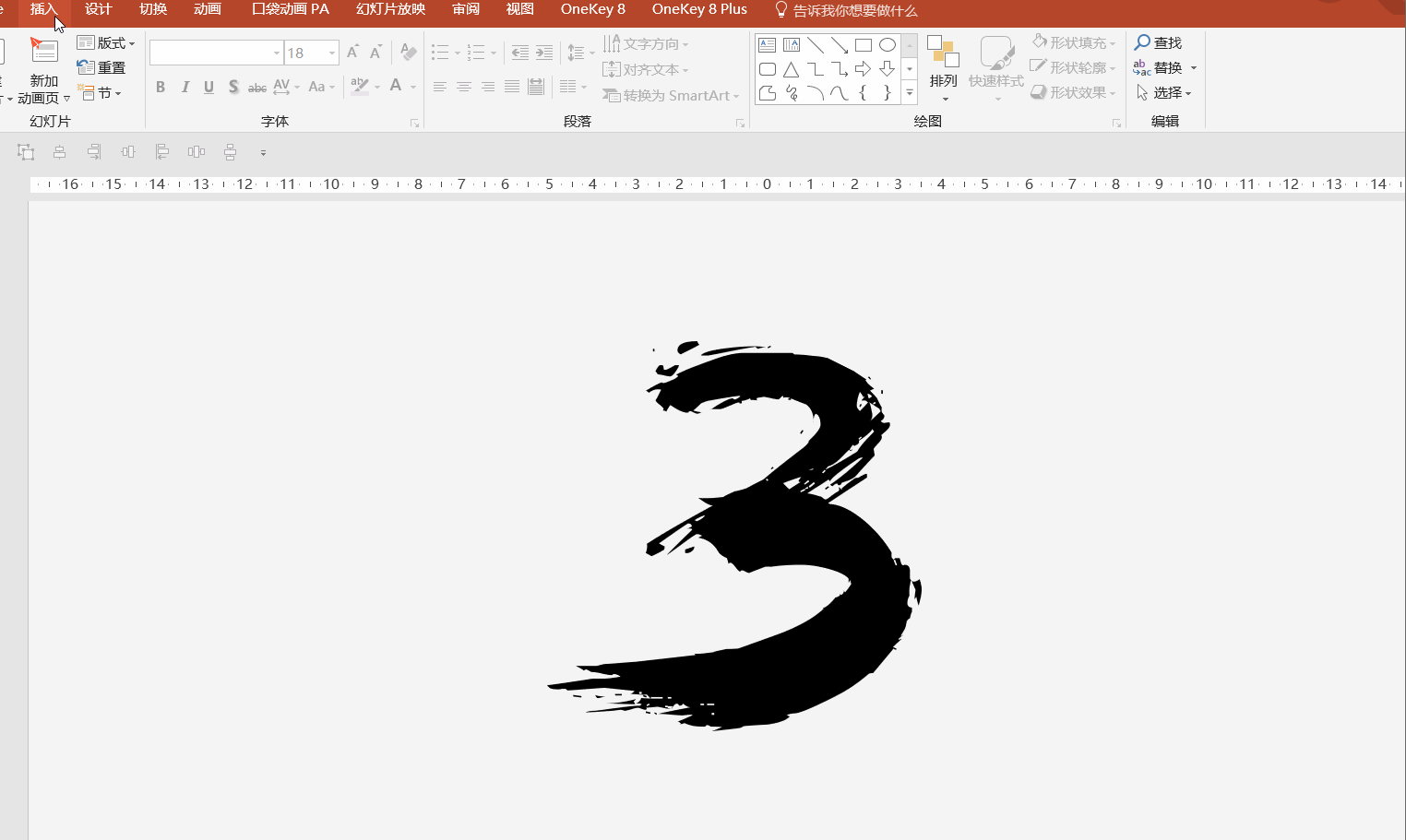Click the Clear Formatting eraser icon
Viewport: 1406px width, 840px height.
(x=409, y=53)
